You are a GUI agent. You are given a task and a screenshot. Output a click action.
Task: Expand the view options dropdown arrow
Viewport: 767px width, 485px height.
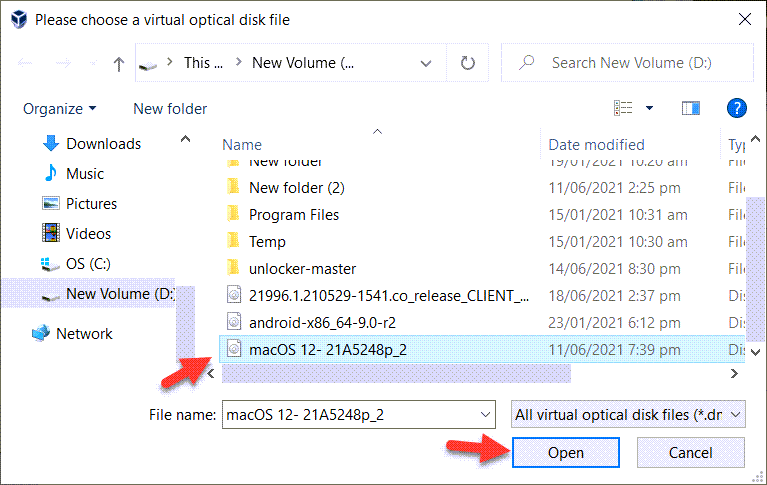(x=649, y=108)
